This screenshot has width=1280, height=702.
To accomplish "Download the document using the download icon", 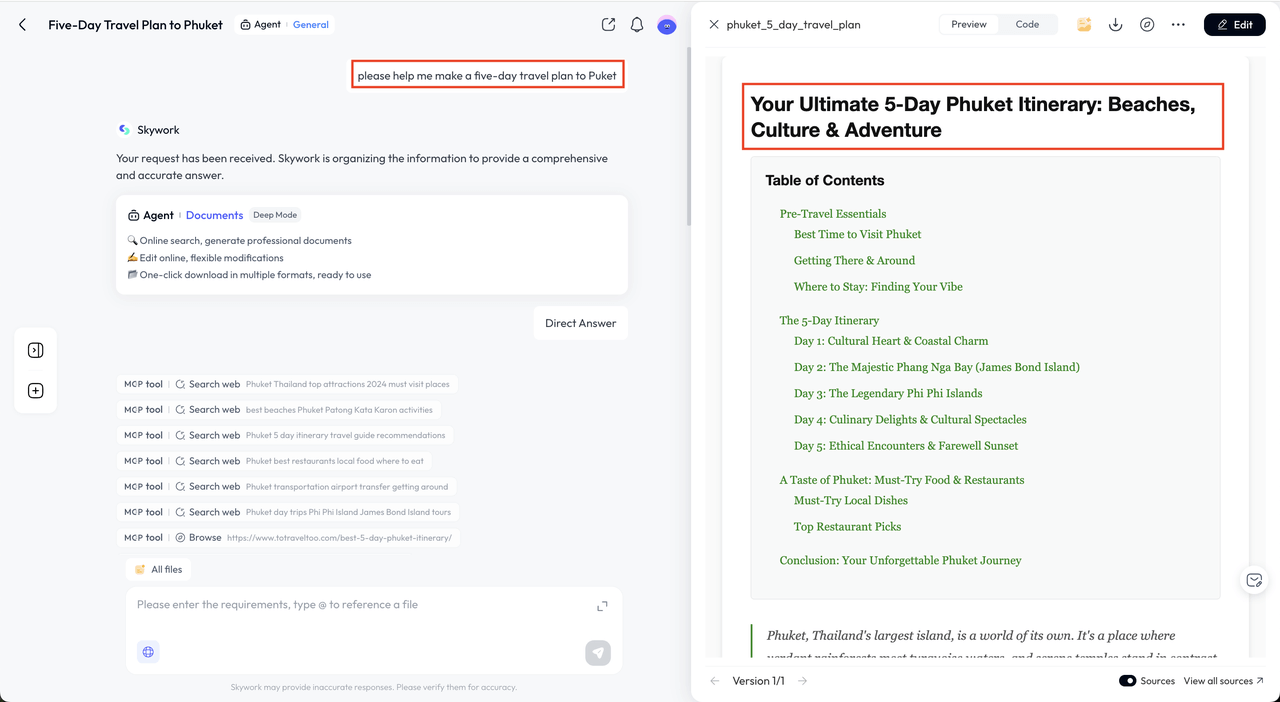I will pyautogui.click(x=1115, y=25).
